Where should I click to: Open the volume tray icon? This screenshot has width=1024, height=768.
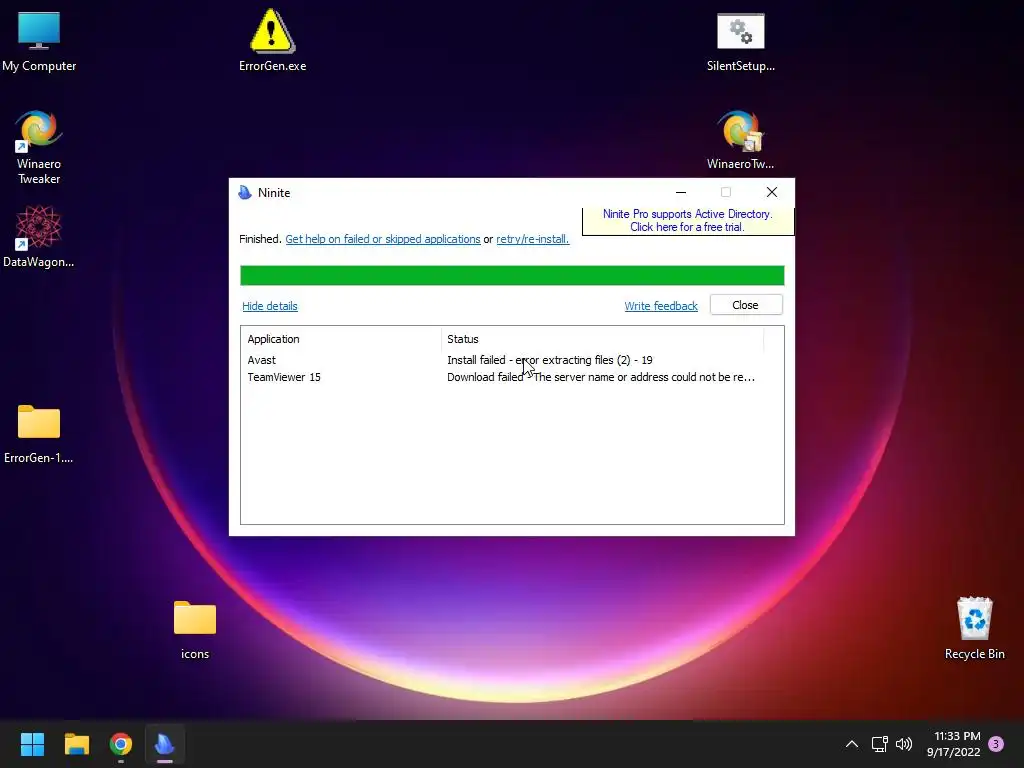click(x=904, y=744)
